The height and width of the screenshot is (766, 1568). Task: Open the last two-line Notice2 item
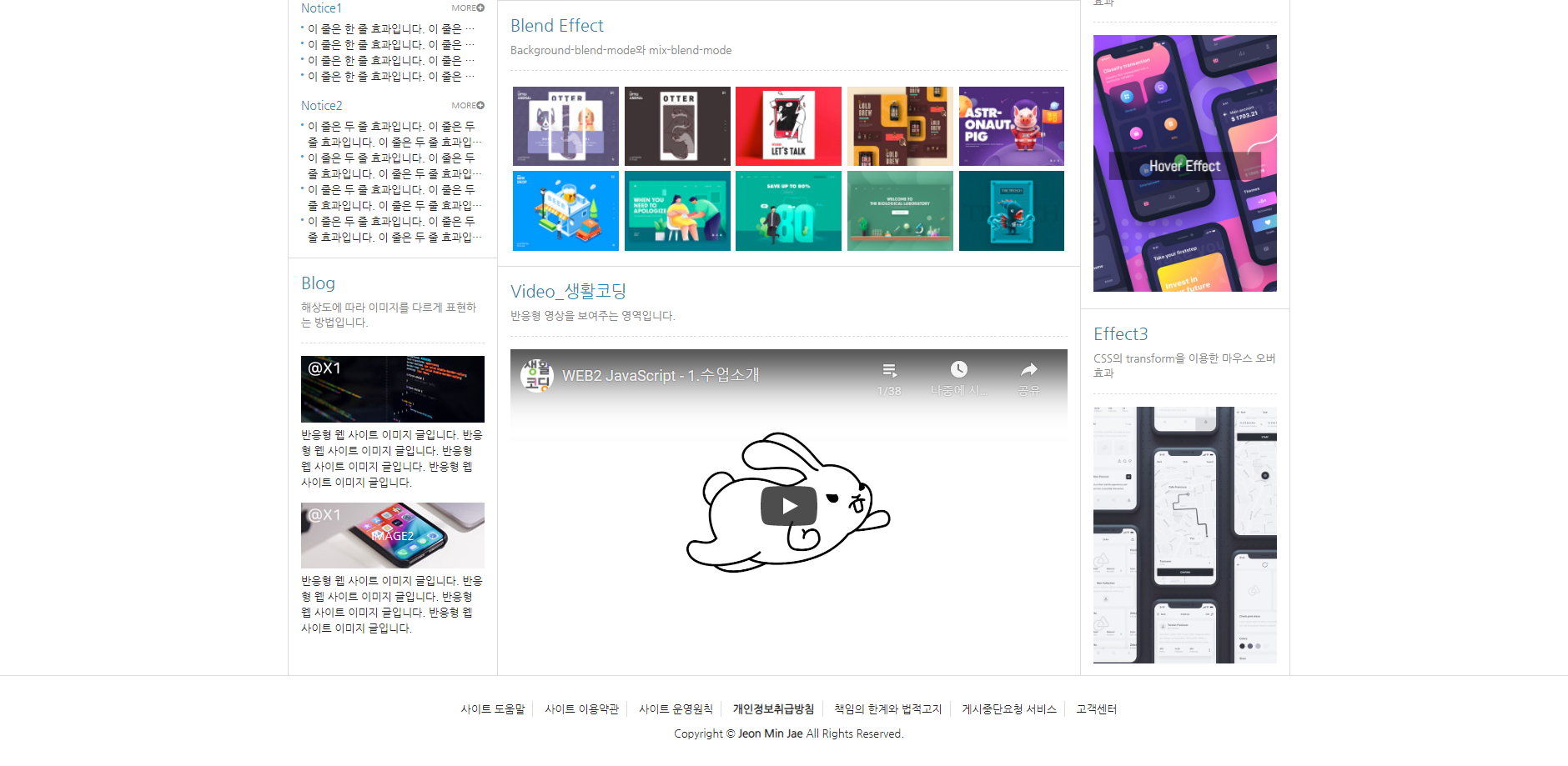point(393,229)
